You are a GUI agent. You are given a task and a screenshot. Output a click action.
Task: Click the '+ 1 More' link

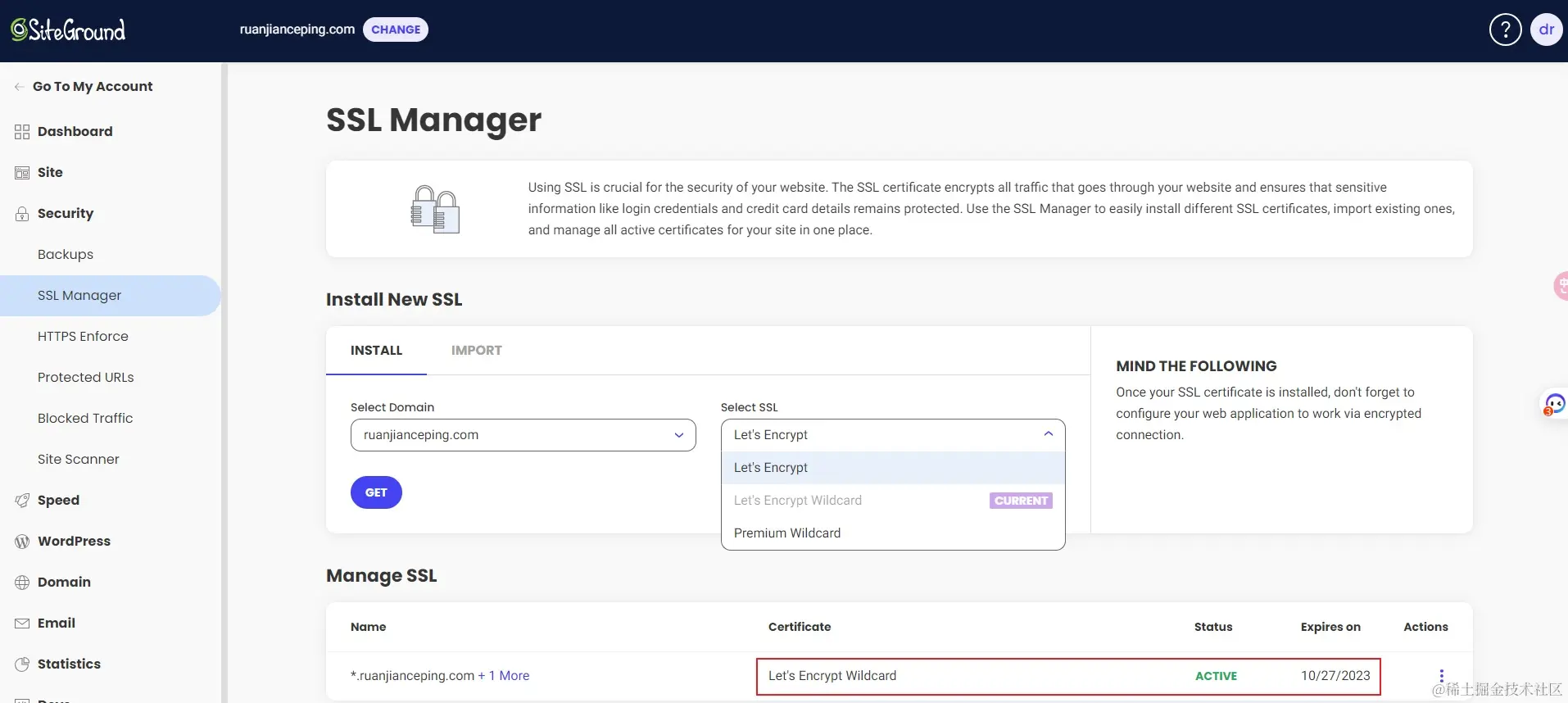(x=504, y=676)
